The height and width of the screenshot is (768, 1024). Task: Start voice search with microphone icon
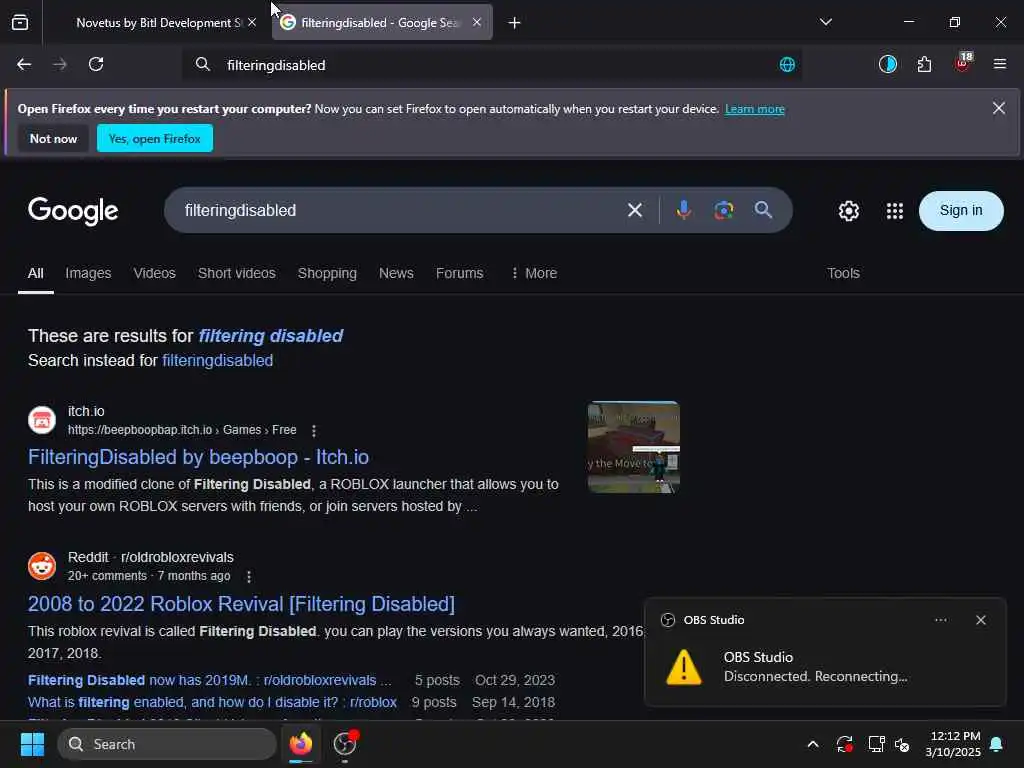tap(684, 210)
